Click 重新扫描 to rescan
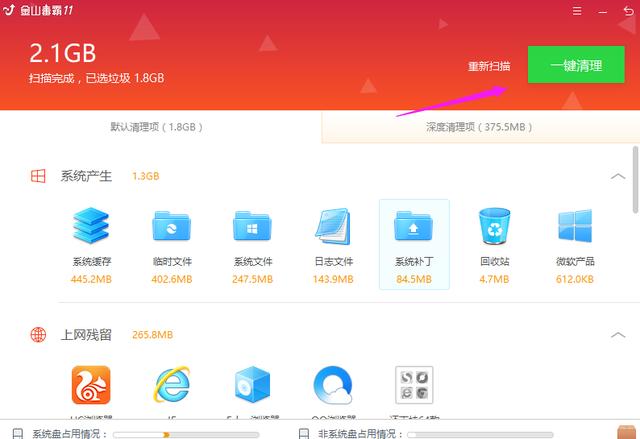Screen dimensions: 640x439 (489, 66)
